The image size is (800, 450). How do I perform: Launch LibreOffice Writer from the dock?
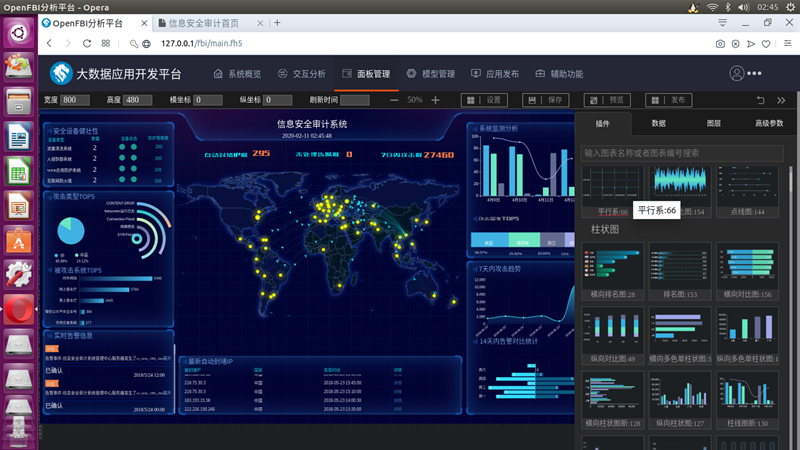point(19,136)
